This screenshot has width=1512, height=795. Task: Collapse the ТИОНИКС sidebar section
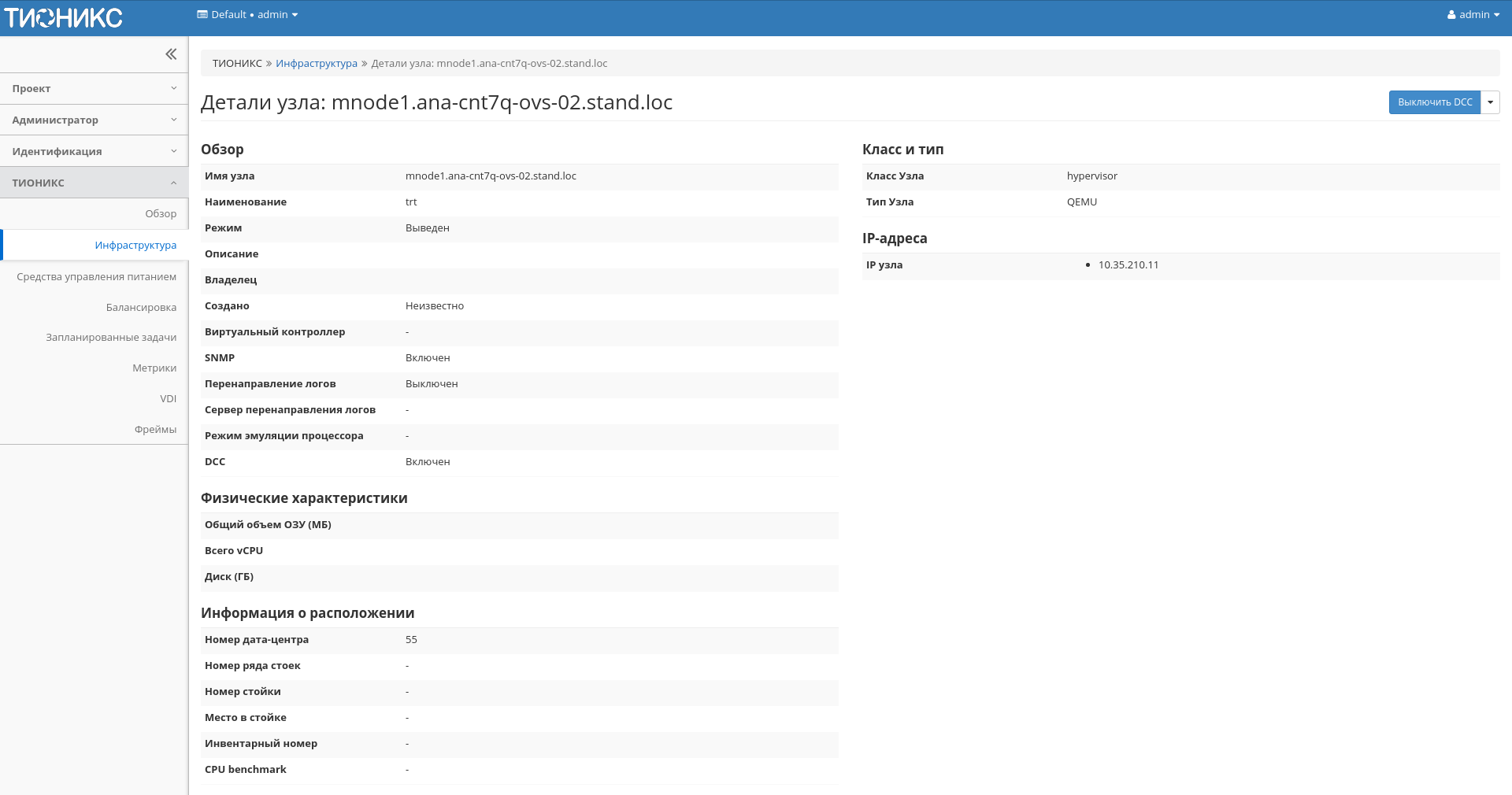94,183
